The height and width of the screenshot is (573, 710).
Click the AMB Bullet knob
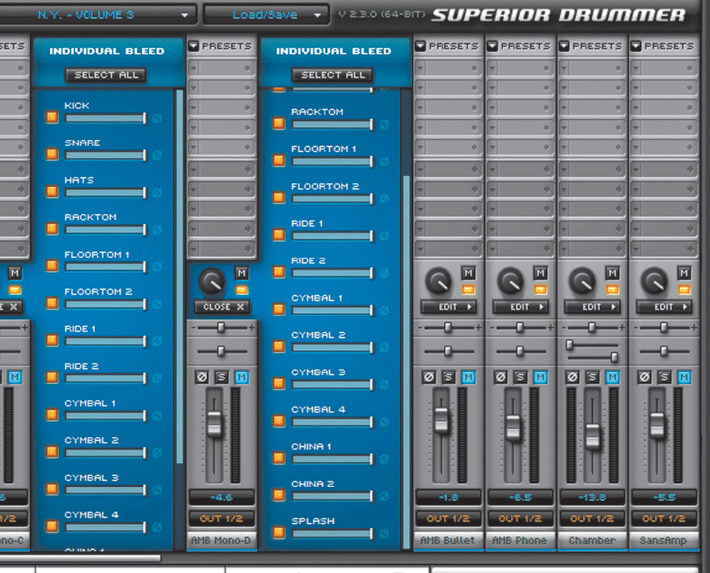pyautogui.click(x=438, y=281)
